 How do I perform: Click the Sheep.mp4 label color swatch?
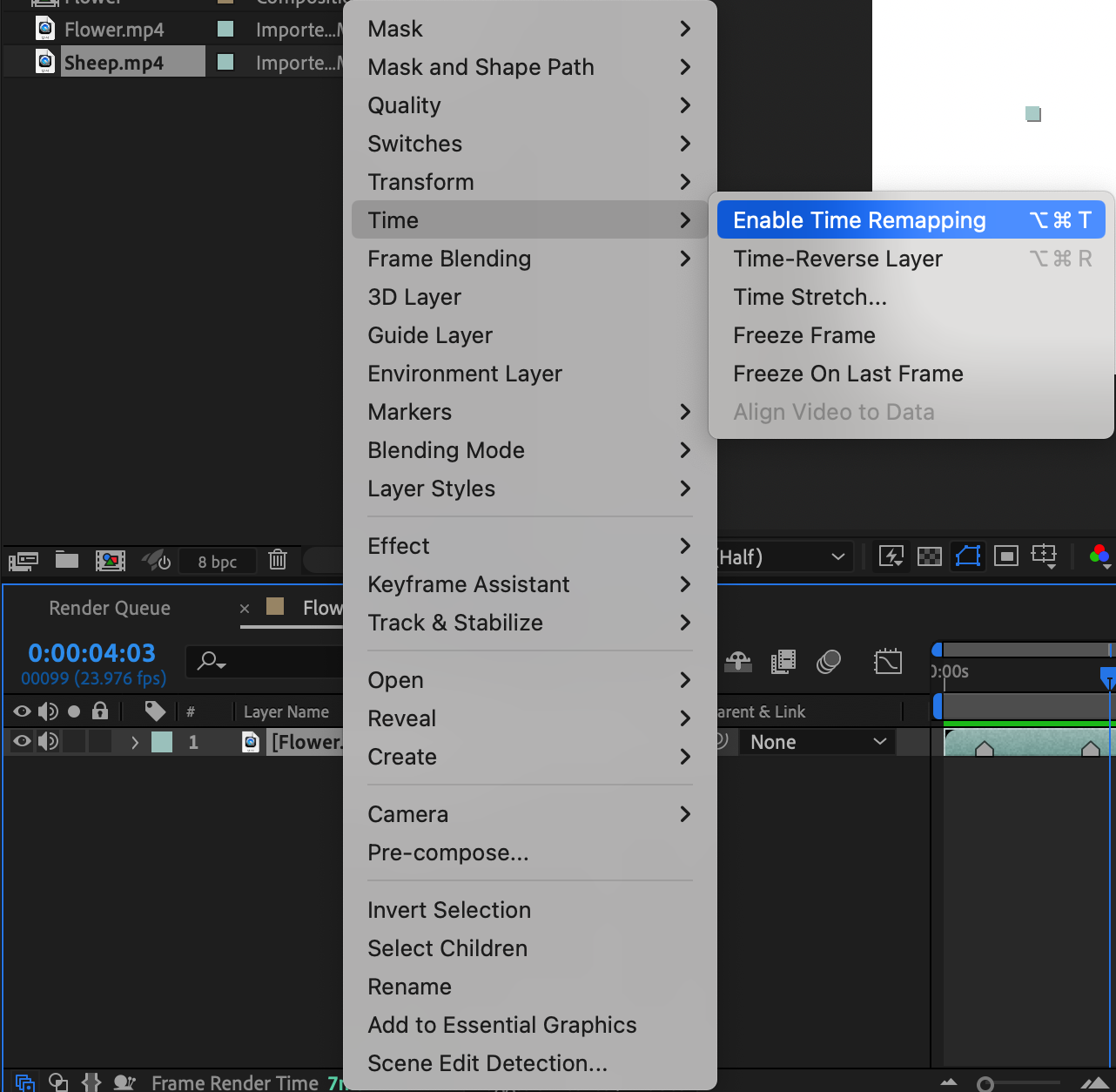pos(225,62)
